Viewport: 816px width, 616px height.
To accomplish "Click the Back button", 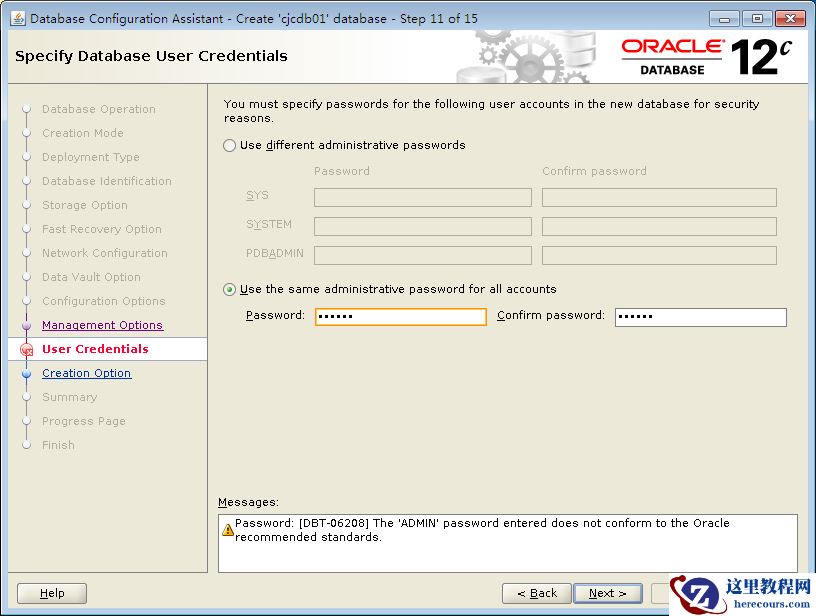I will (537, 593).
